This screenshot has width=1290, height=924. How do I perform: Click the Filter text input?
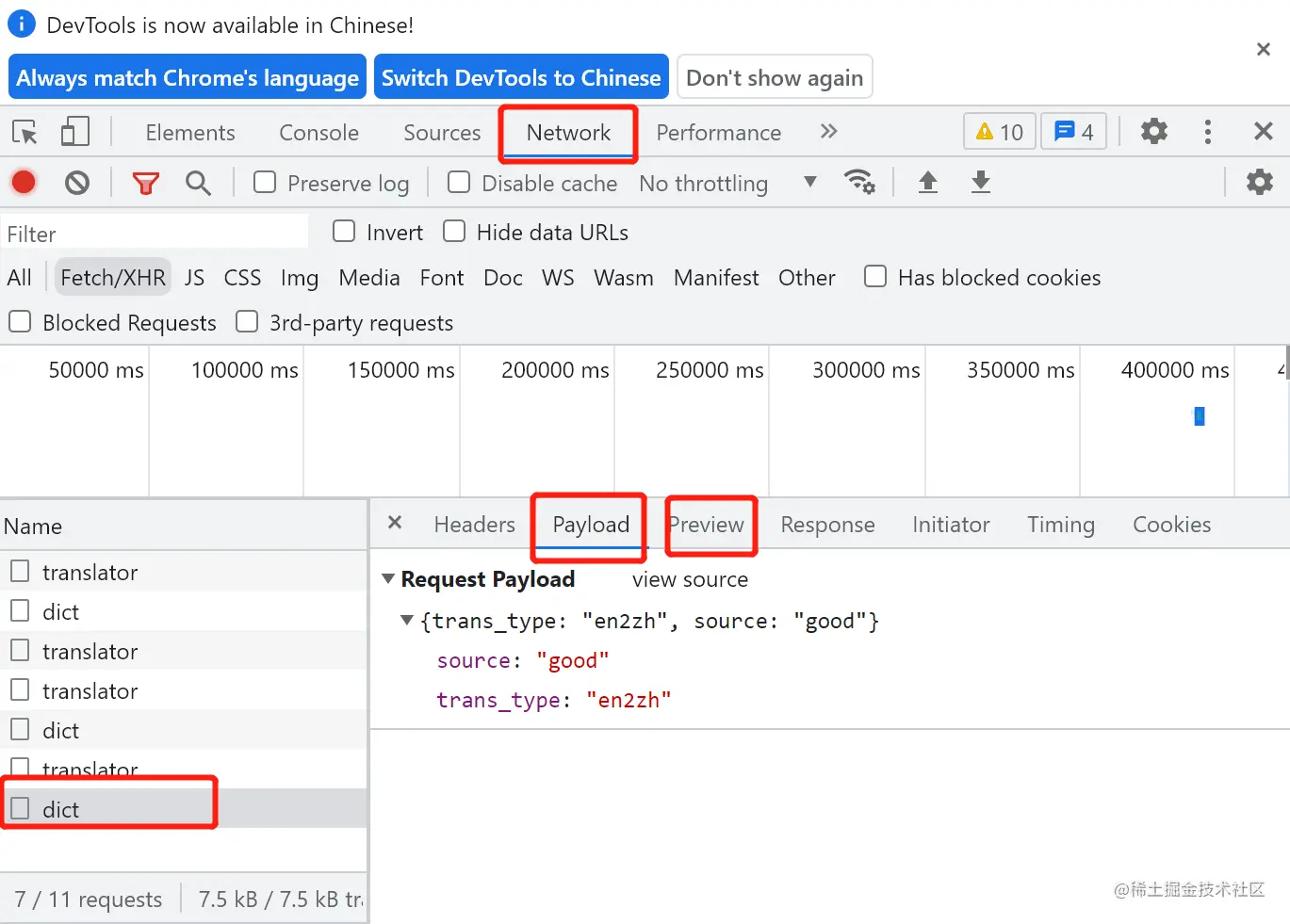pos(155,233)
